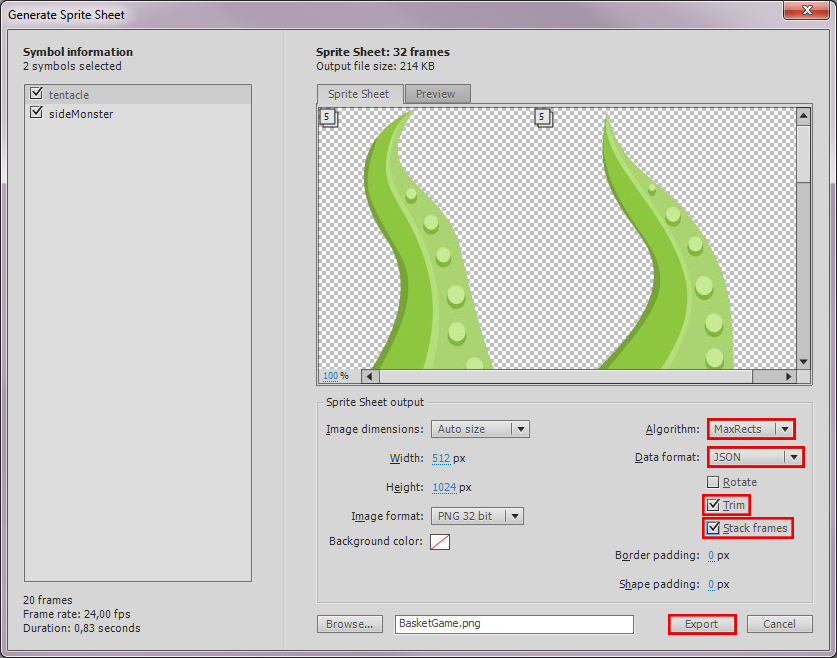837x658 pixels.
Task: Click the scroll right arrow under preview
Action: [x=788, y=376]
